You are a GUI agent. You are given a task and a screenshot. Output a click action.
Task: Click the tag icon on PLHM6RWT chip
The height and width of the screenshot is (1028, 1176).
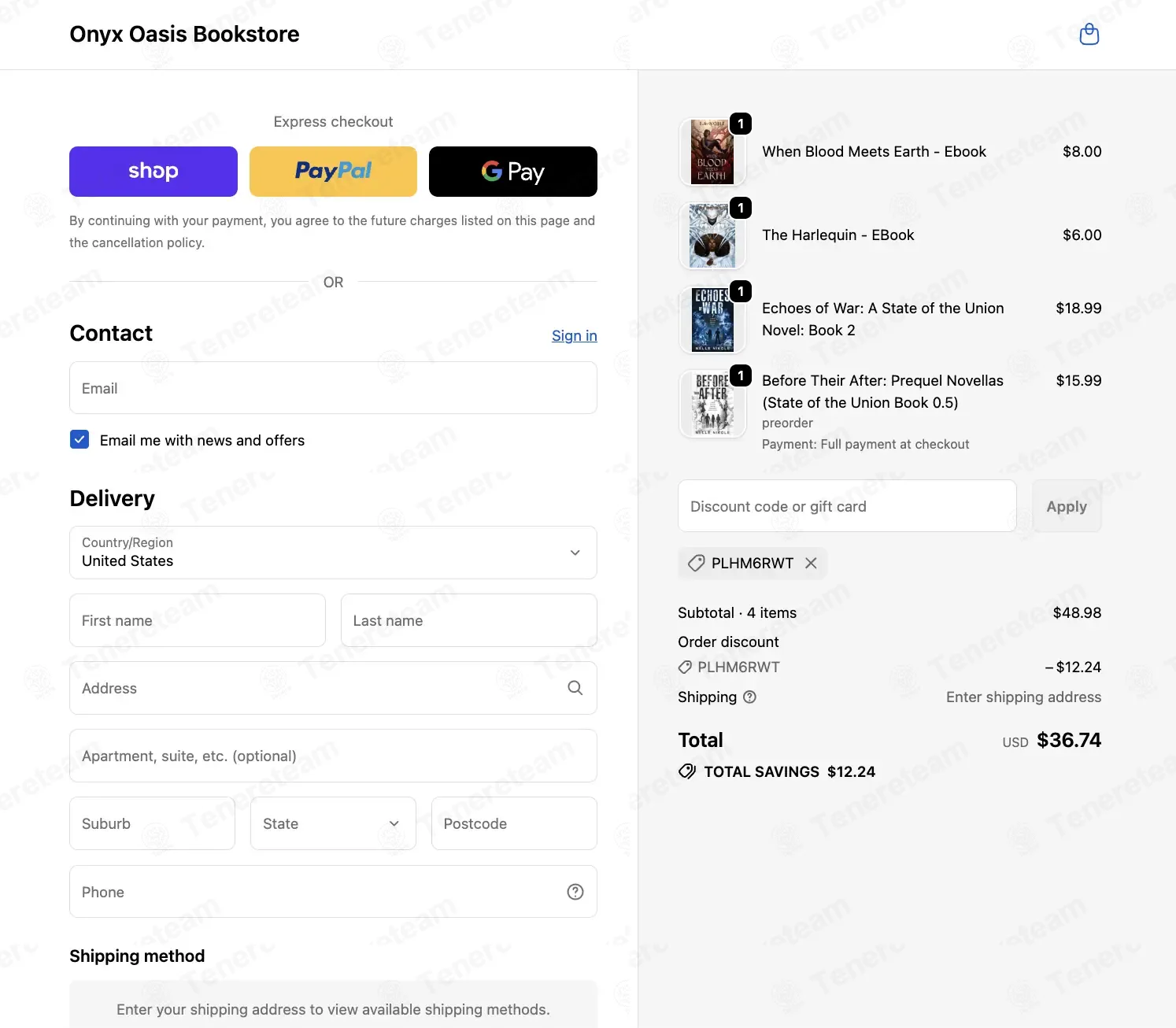pyautogui.click(x=696, y=563)
